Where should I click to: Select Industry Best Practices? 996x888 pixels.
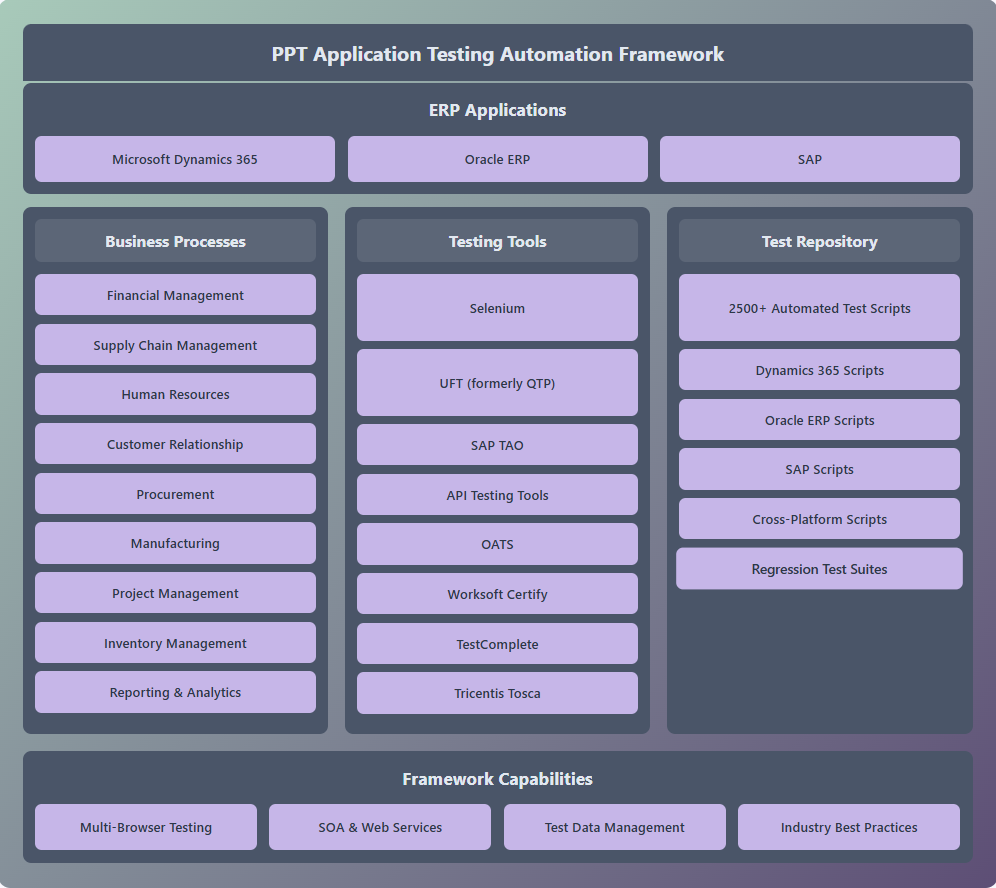pyautogui.click(x=849, y=827)
